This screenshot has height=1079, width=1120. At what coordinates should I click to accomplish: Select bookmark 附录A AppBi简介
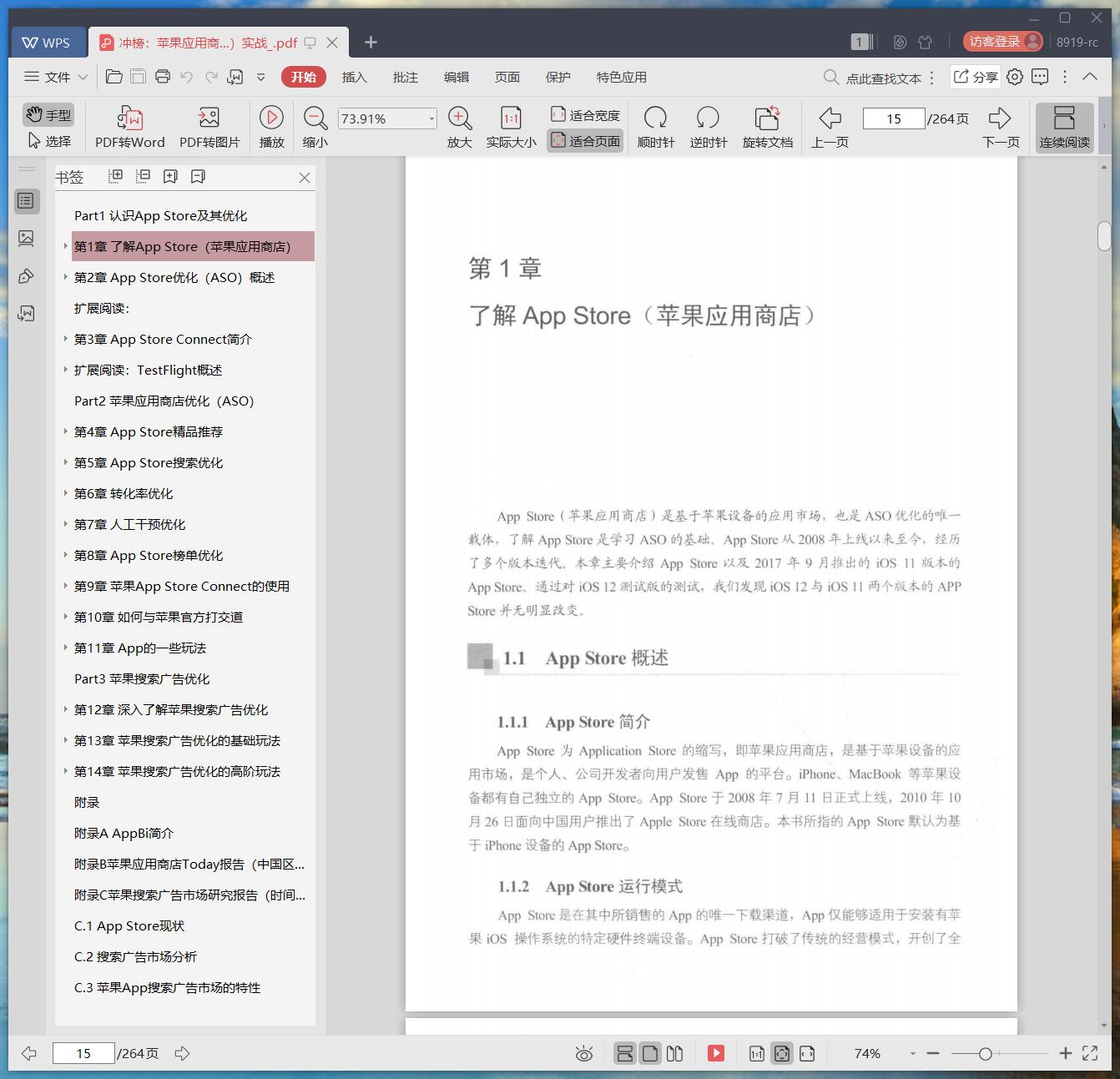coord(124,833)
